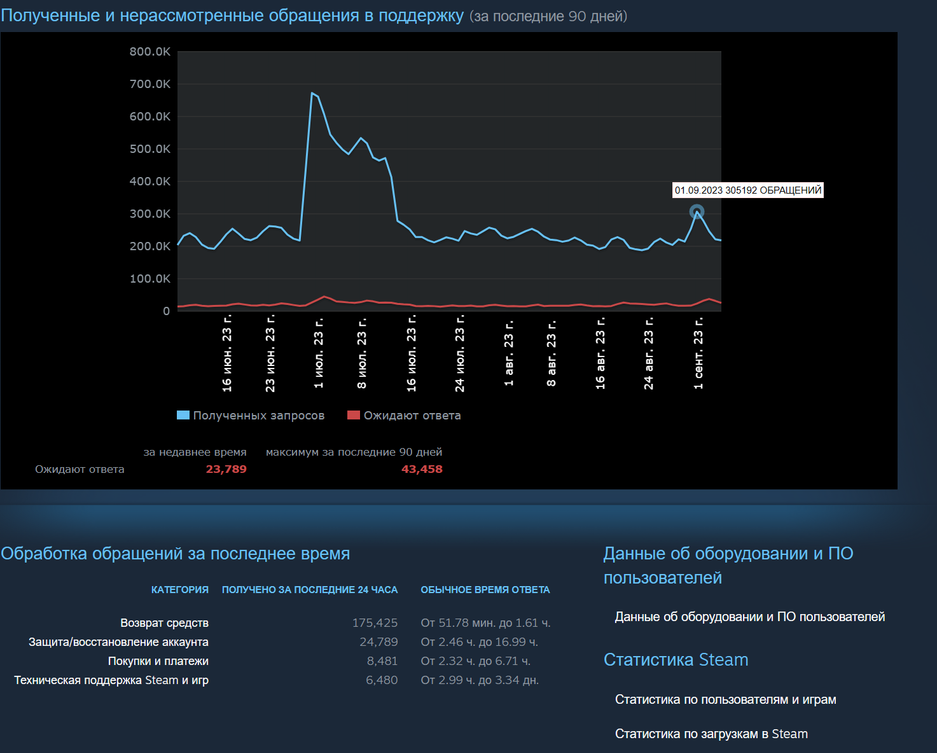Viewport: 937px width, 753px height.
Task: Click 'От 2.99 ч. до 3.34 дн.'
Action: point(480,680)
